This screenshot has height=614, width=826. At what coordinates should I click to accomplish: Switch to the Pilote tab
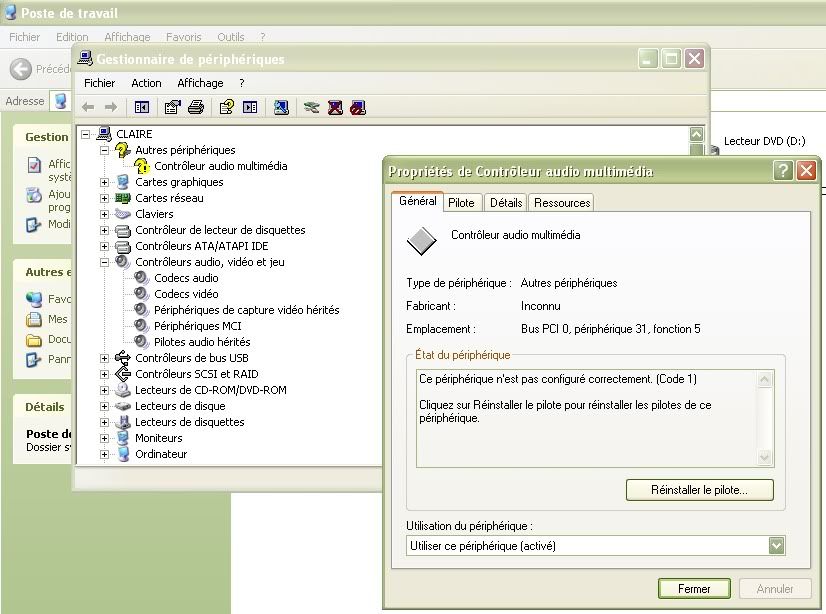pos(461,203)
